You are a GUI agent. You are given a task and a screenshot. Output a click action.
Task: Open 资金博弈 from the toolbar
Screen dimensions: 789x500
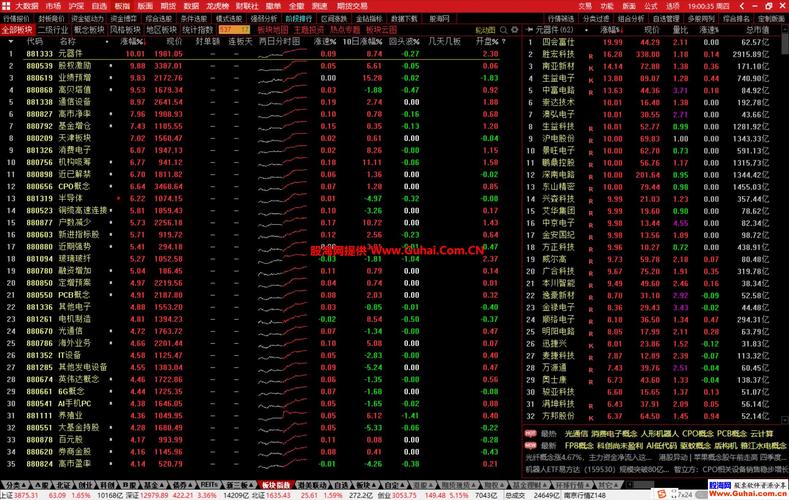125,18
